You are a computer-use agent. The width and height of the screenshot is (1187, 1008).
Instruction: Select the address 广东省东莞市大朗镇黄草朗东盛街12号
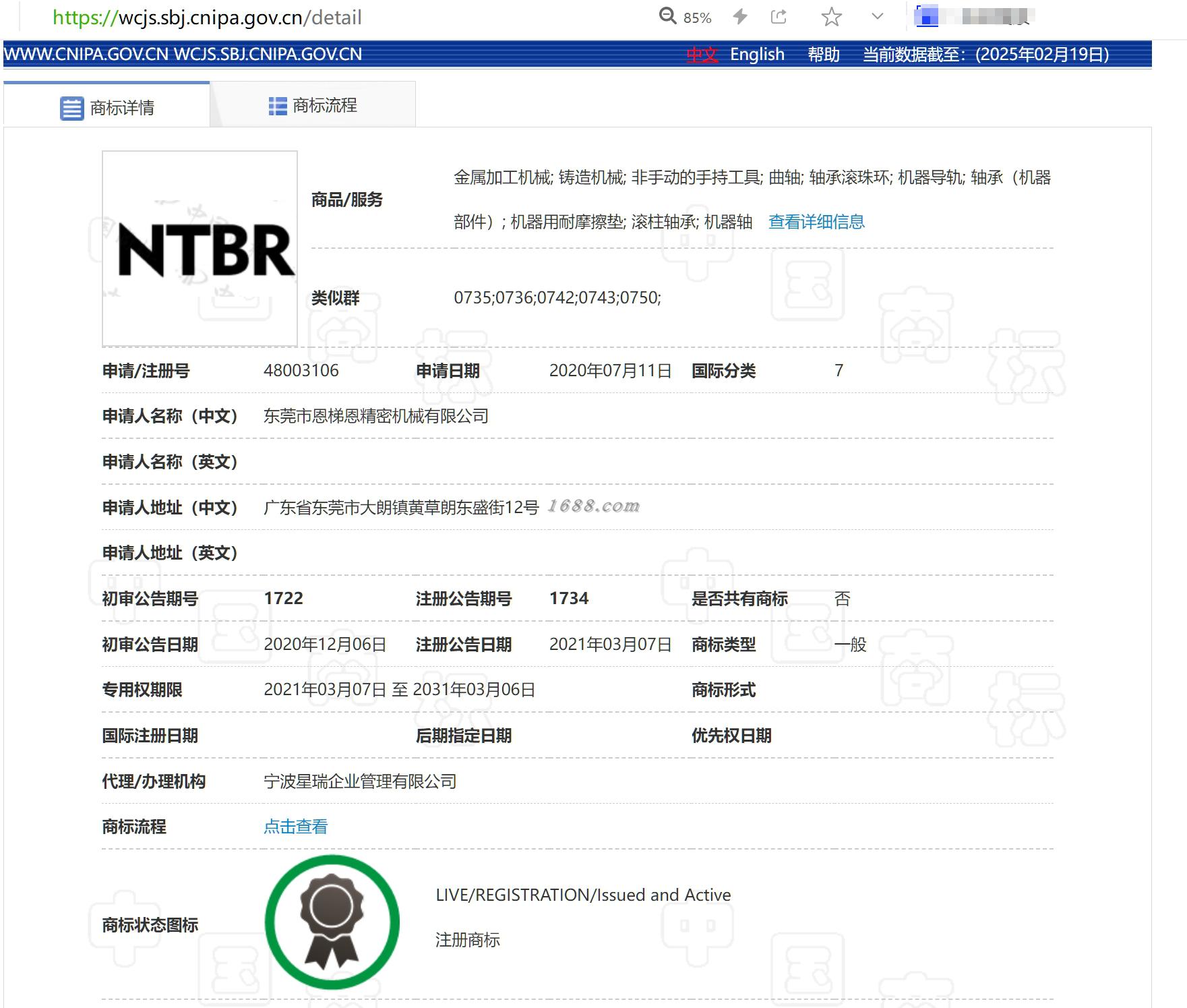(x=401, y=508)
